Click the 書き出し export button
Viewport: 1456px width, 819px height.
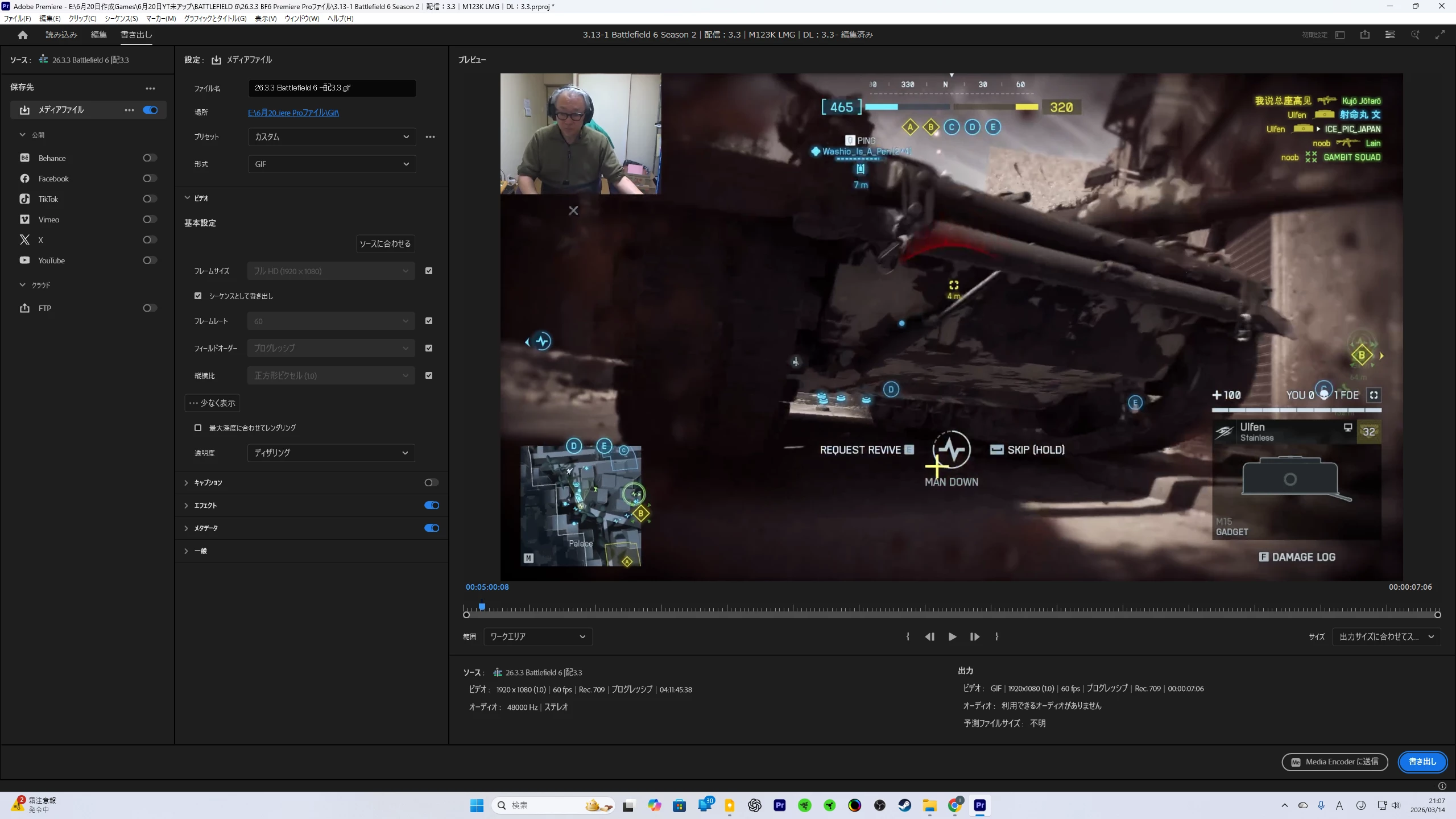click(x=1422, y=762)
